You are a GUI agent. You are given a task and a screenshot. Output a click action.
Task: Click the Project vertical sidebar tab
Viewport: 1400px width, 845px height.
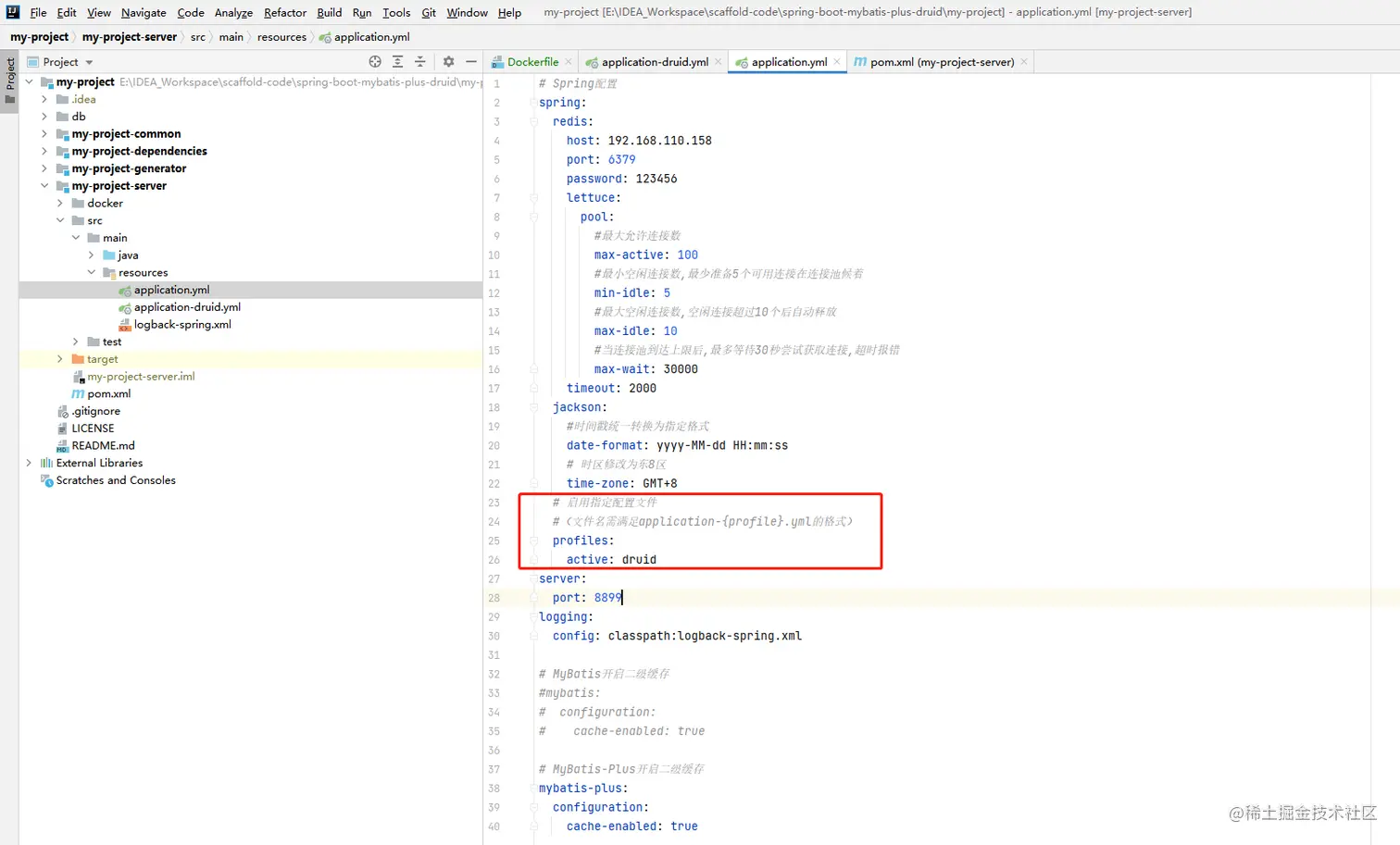pyautogui.click(x=10, y=81)
